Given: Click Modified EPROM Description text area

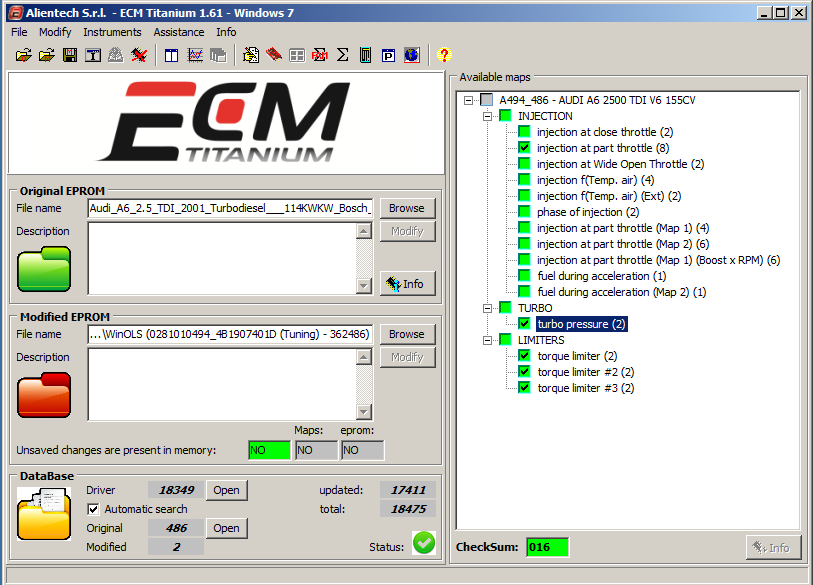Looking at the screenshot, I should tap(223, 384).
